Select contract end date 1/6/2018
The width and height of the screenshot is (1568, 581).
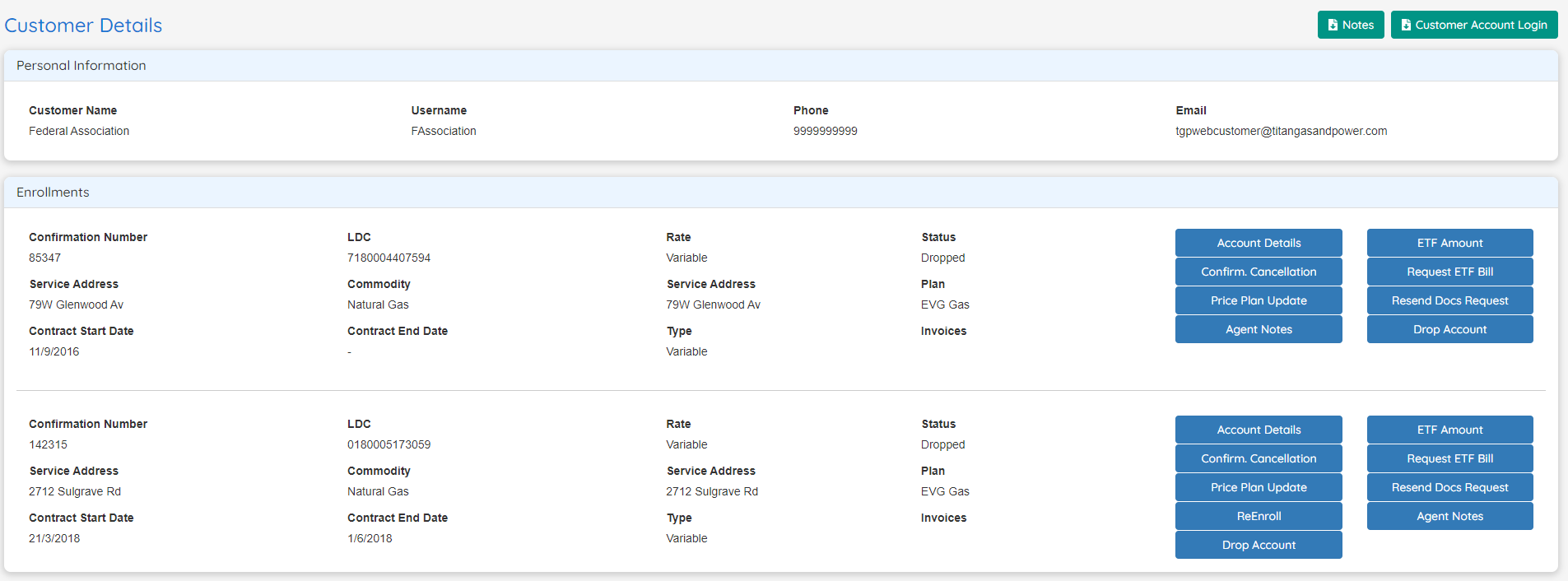[x=370, y=538]
